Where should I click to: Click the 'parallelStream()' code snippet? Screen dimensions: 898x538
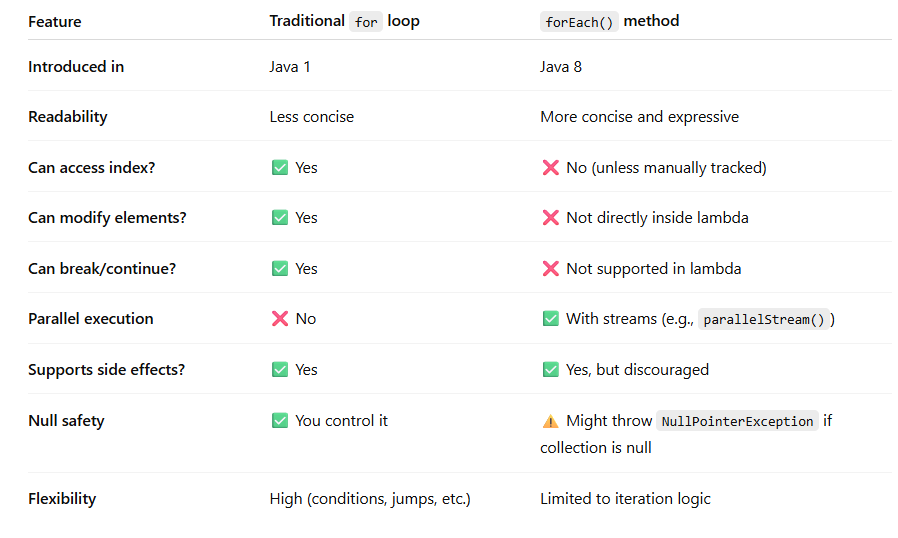pos(763,319)
